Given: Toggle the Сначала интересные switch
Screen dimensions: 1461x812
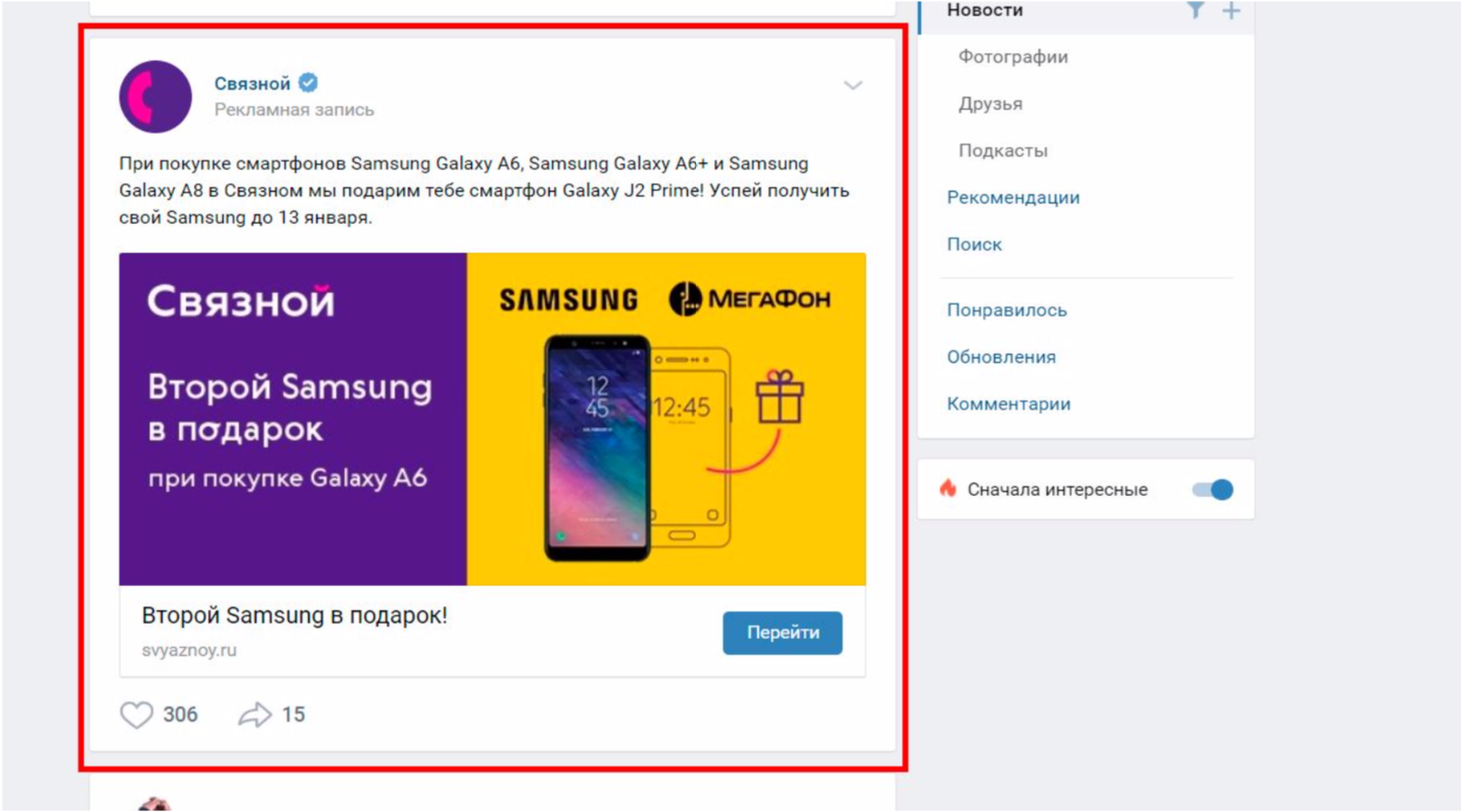Looking at the screenshot, I should [x=1212, y=490].
